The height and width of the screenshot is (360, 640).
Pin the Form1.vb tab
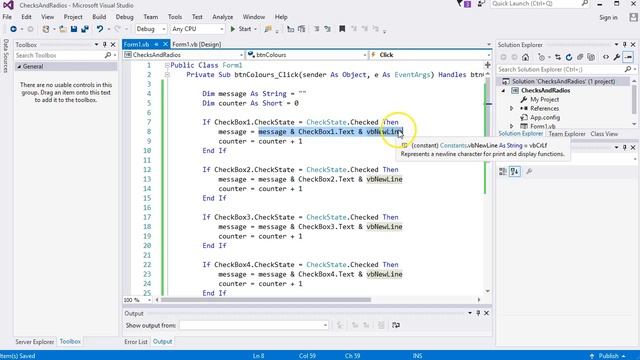click(x=156, y=44)
